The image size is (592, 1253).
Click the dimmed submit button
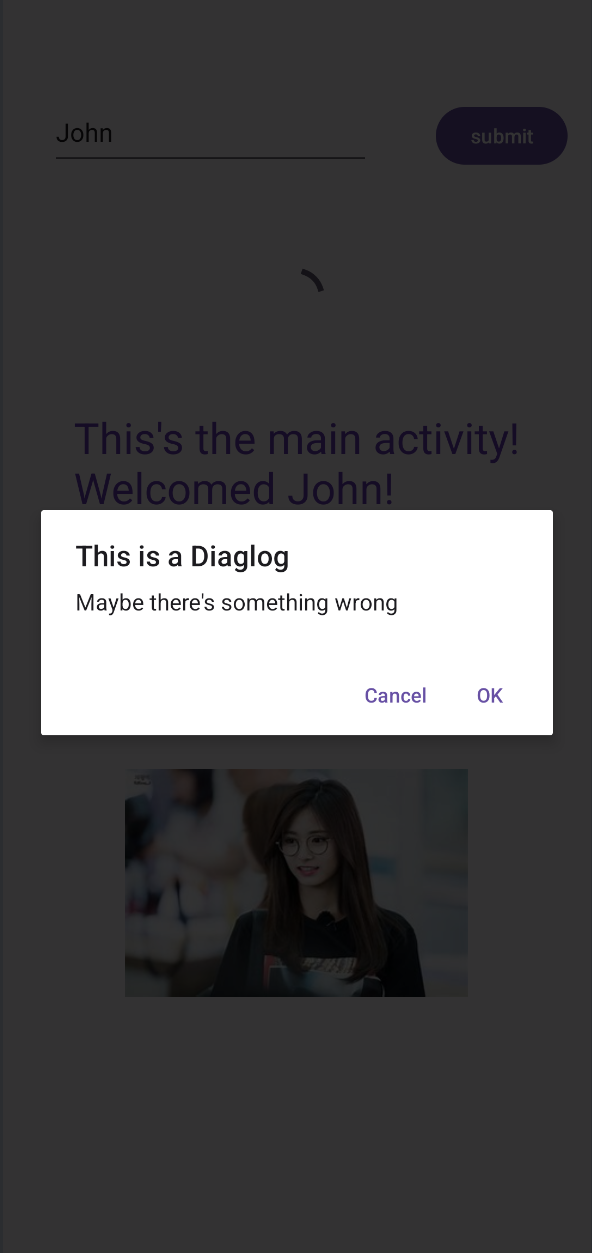click(502, 136)
